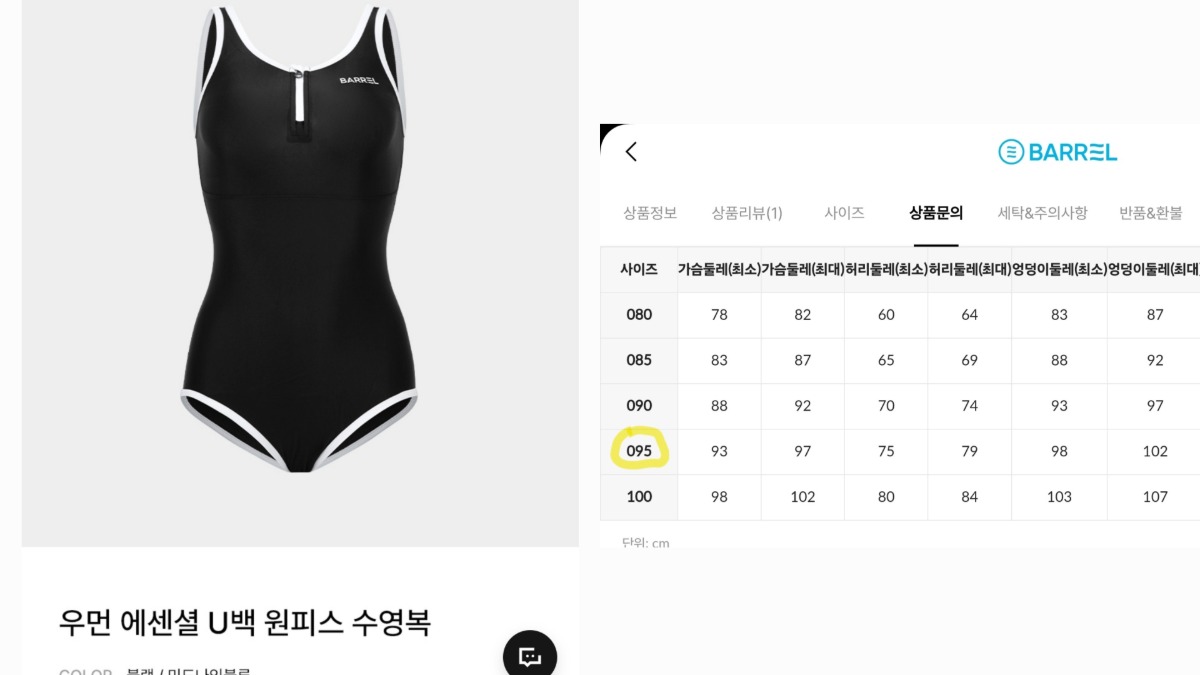Image resolution: width=1200 pixels, height=675 pixels.
Task: Go back using the left chevron arrow
Action: (631, 152)
